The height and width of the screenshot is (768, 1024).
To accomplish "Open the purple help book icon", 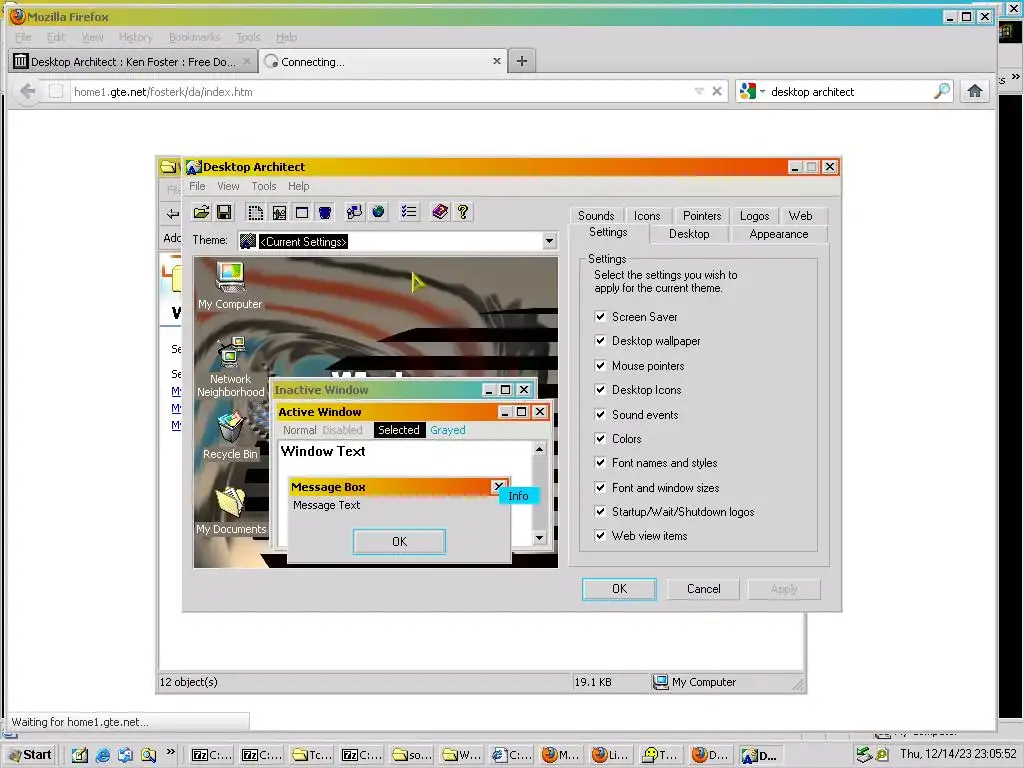I will click(x=440, y=212).
